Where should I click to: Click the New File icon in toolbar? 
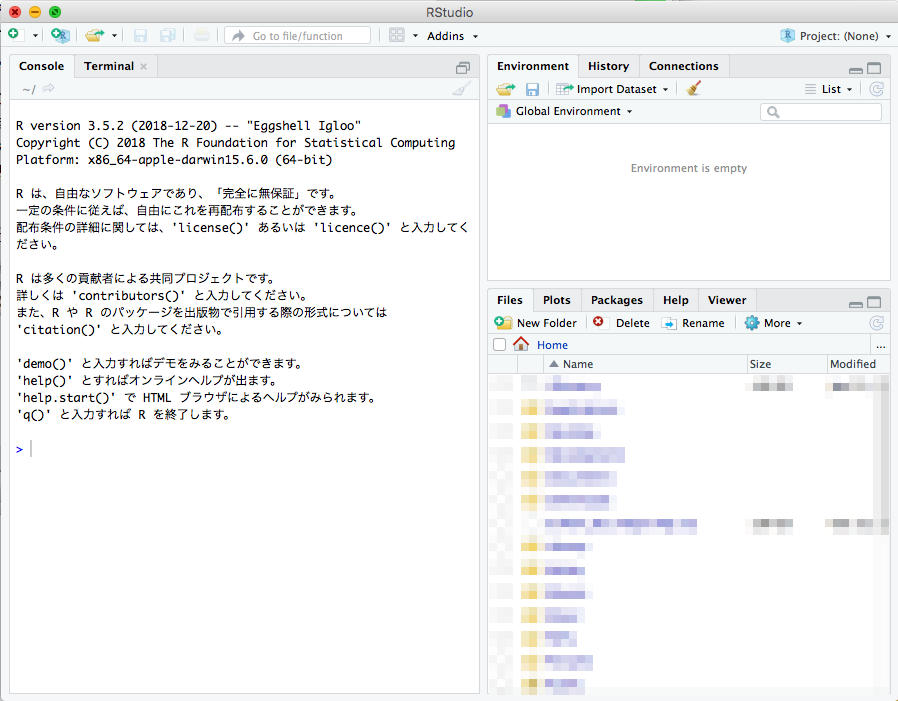(x=14, y=35)
